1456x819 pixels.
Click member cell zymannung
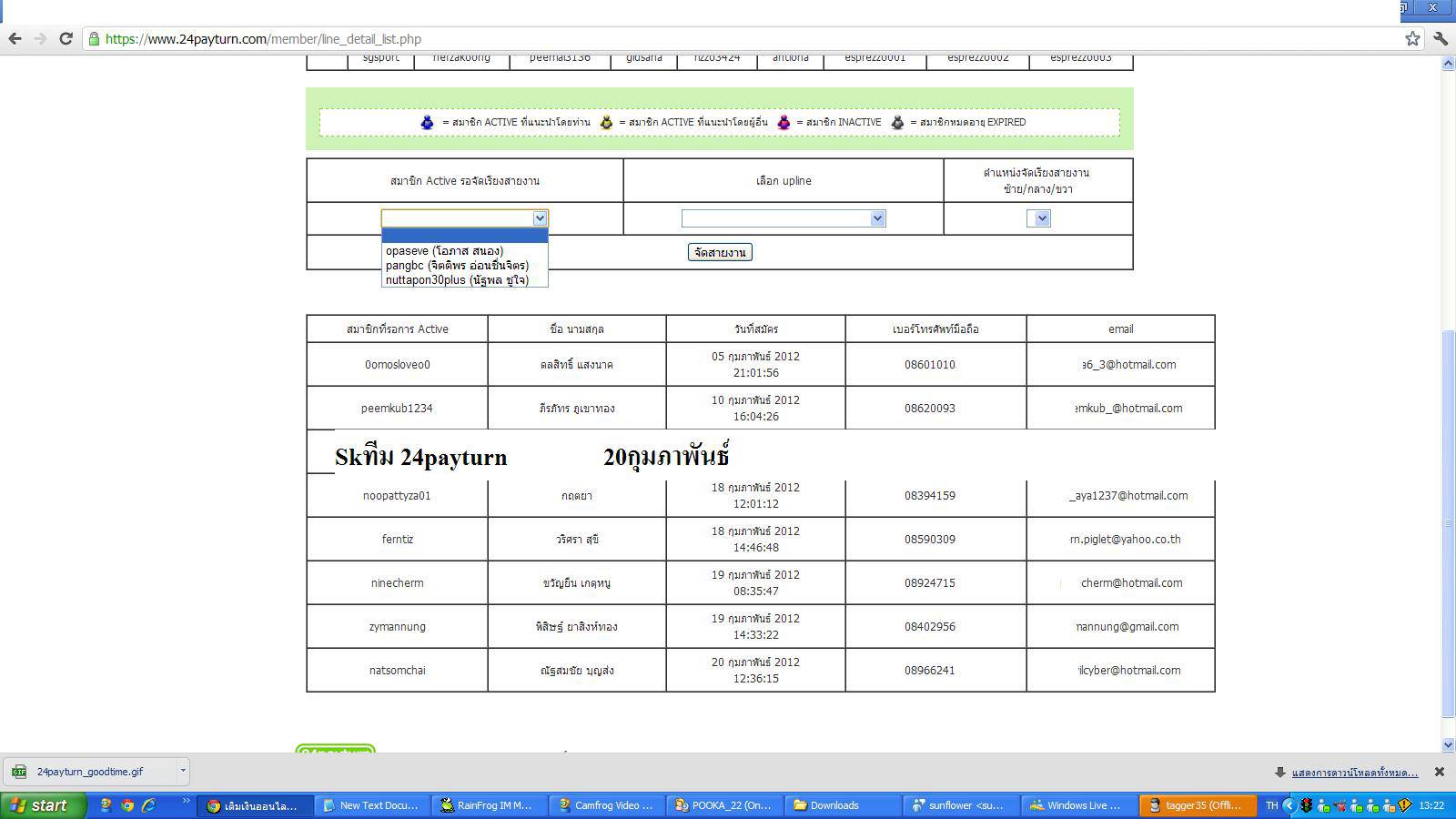tap(398, 626)
